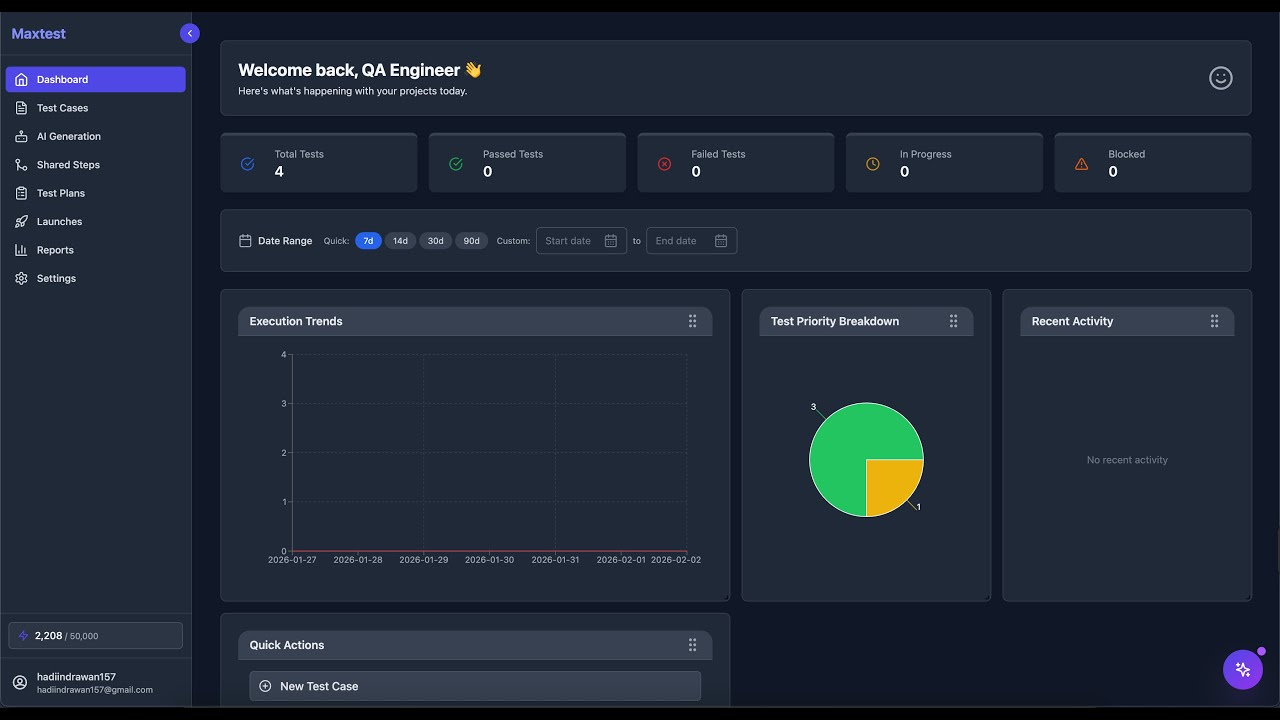Open the smiley feedback icon in welcome banner
The height and width of the screenshot is (720, 1280).
(1220, 78)
